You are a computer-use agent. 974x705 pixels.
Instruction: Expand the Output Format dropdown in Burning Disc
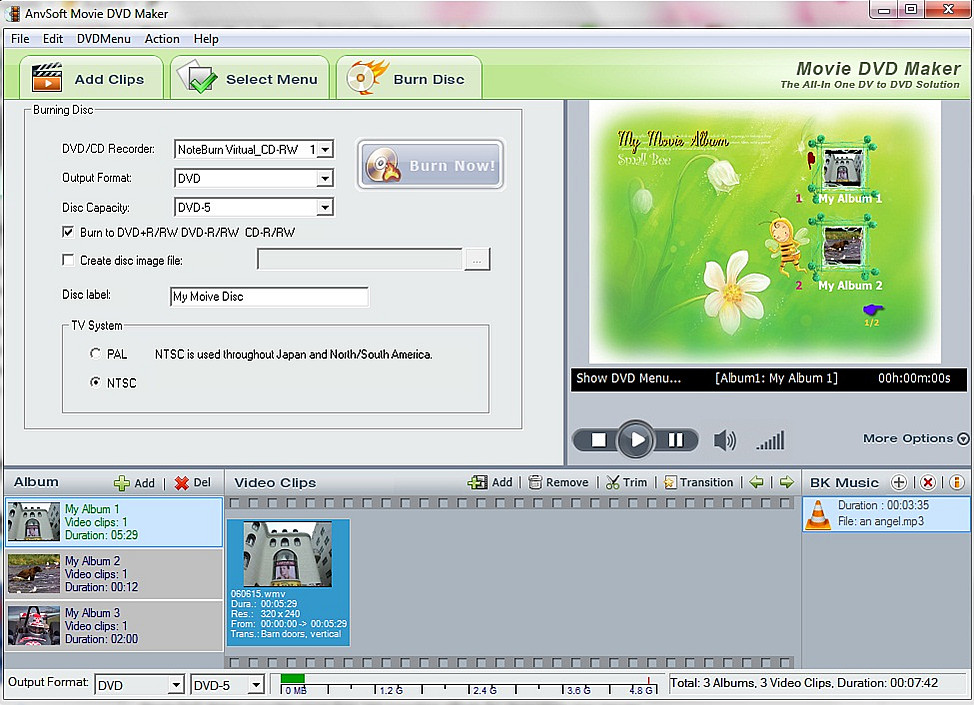tap(325, 178)
